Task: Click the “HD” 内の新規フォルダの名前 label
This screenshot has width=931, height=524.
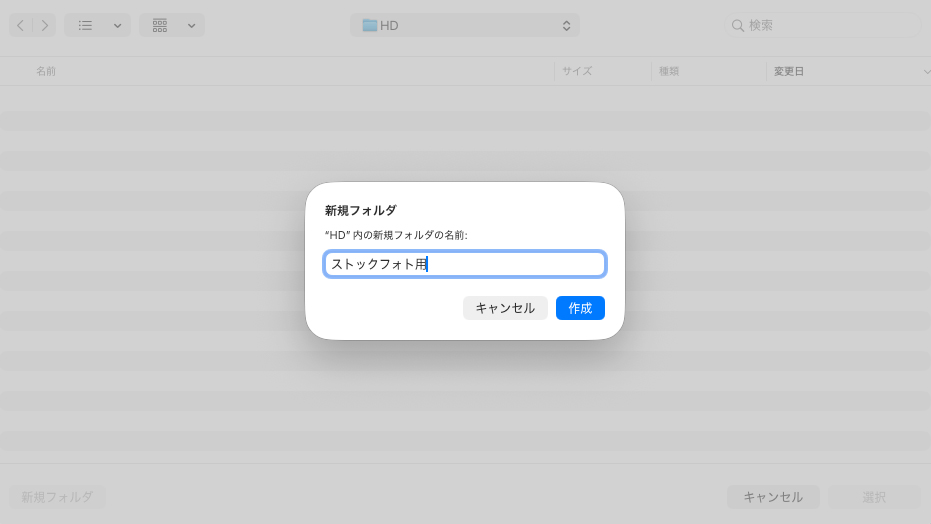Action: click(396, 235)
